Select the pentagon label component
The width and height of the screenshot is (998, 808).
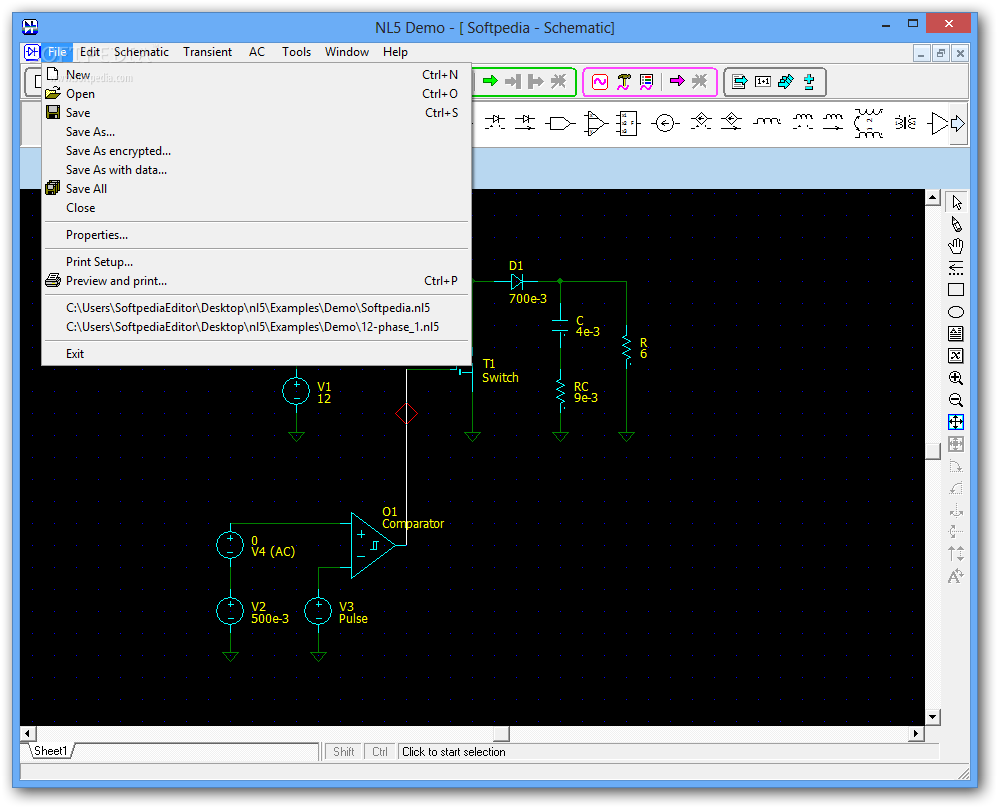(560, 123)
